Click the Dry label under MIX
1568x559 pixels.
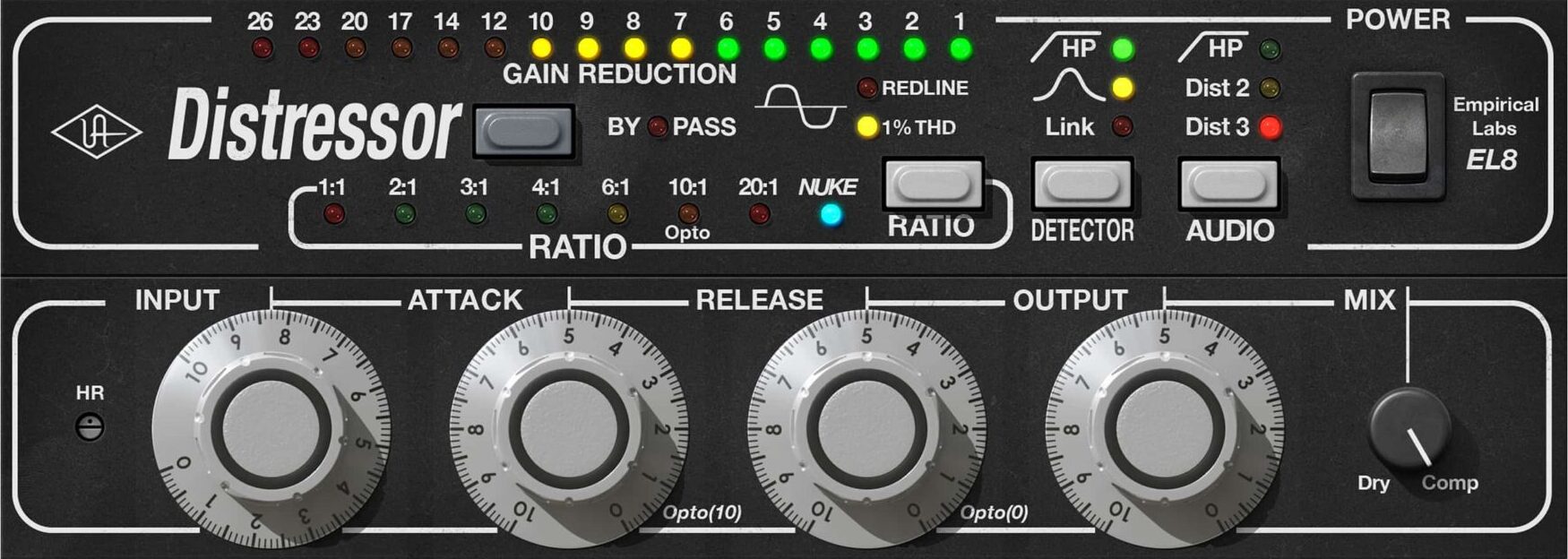pyautogui.click(x=1374, y=484)
